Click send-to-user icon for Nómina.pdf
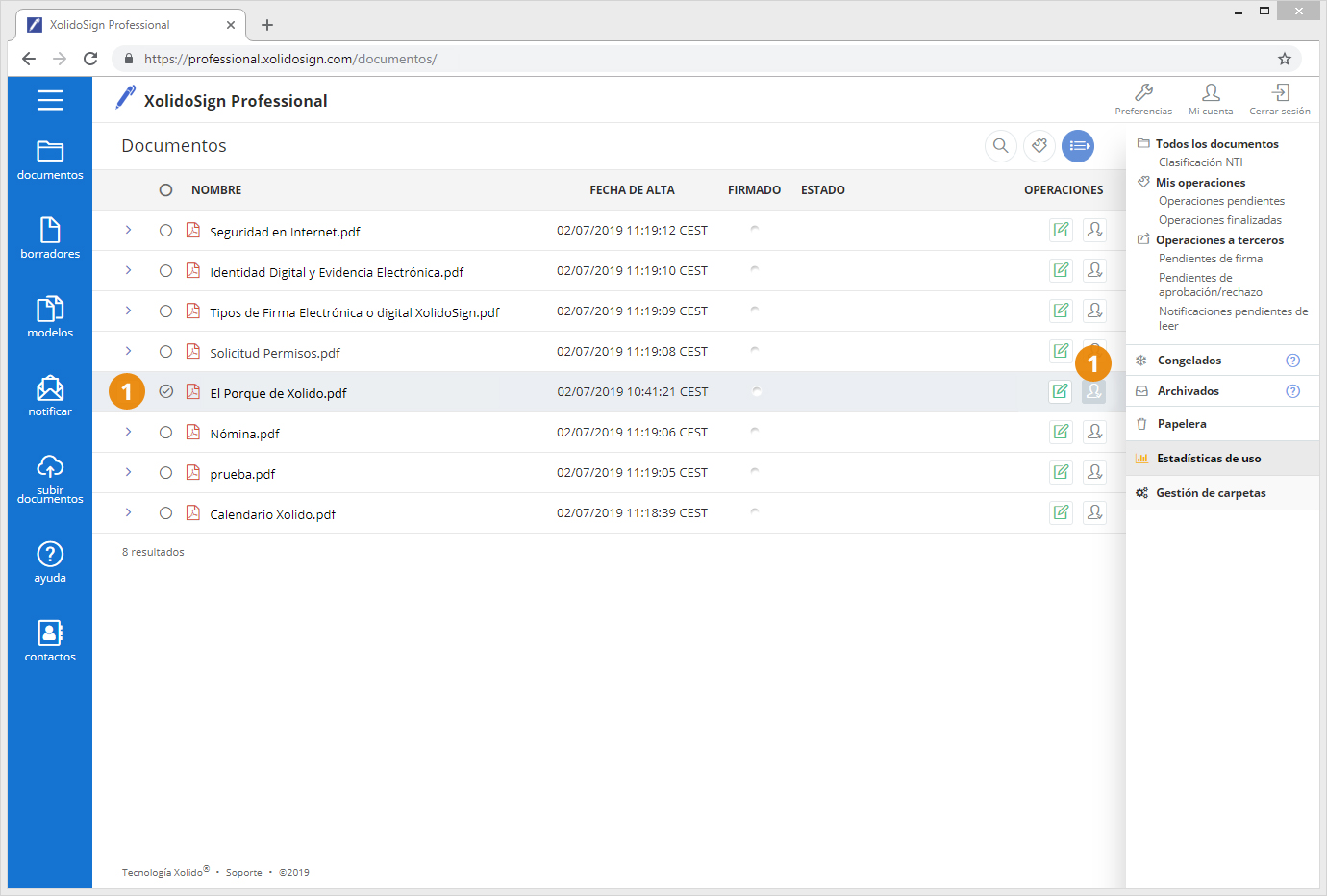This screenshot has height=896, width=1327. 1094,432
